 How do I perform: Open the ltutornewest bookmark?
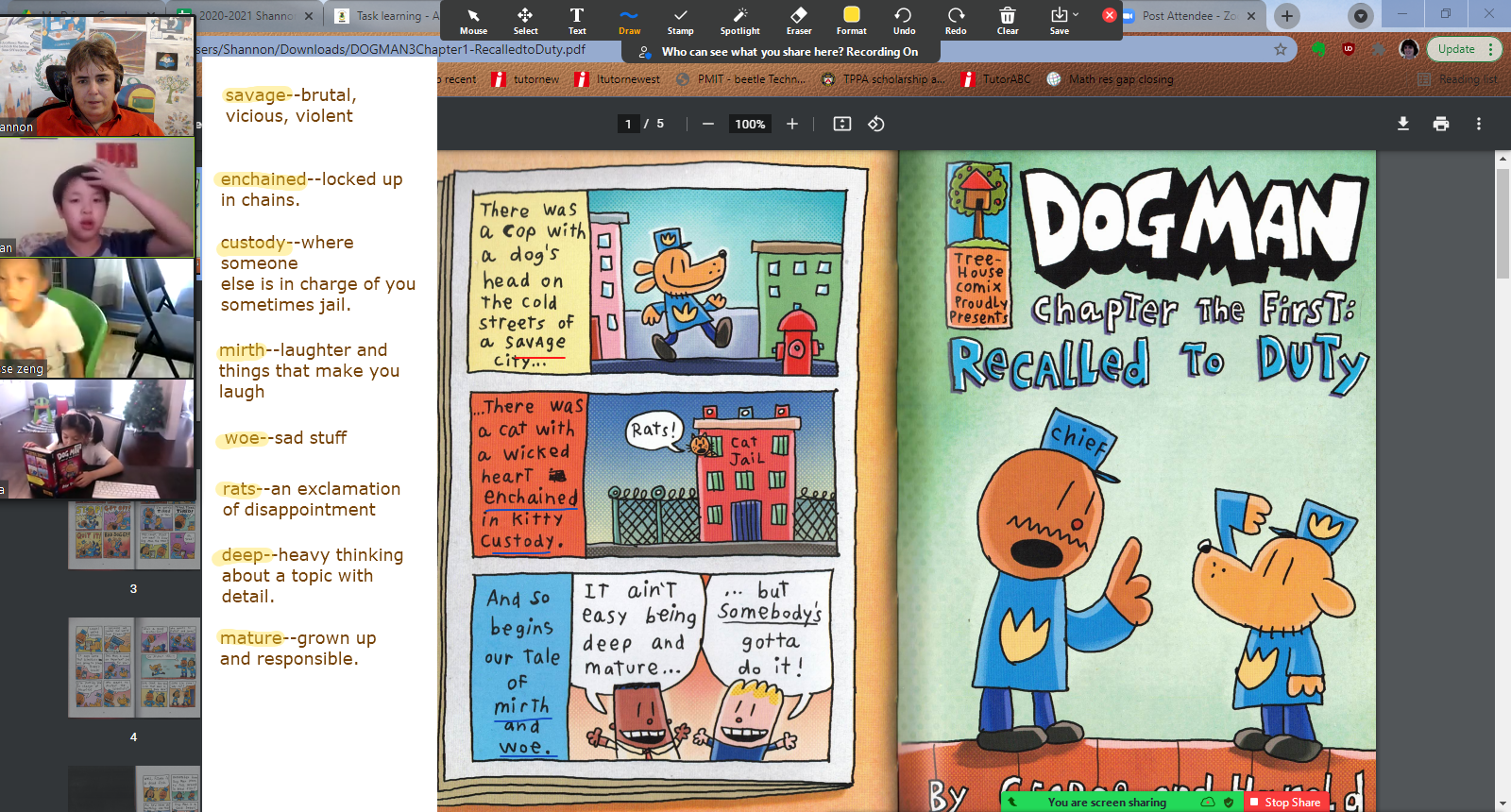click(x=617, y=79)
